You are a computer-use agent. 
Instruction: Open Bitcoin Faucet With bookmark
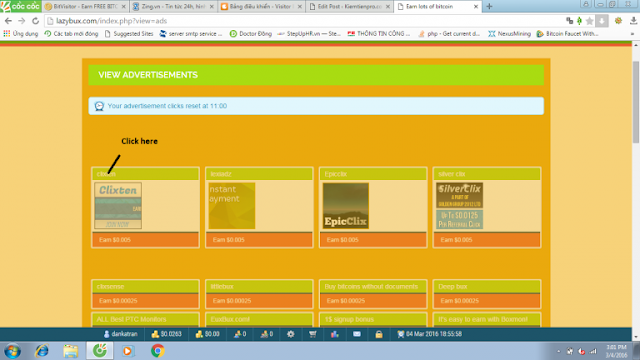pyautogui.click(x=567, y=34)
